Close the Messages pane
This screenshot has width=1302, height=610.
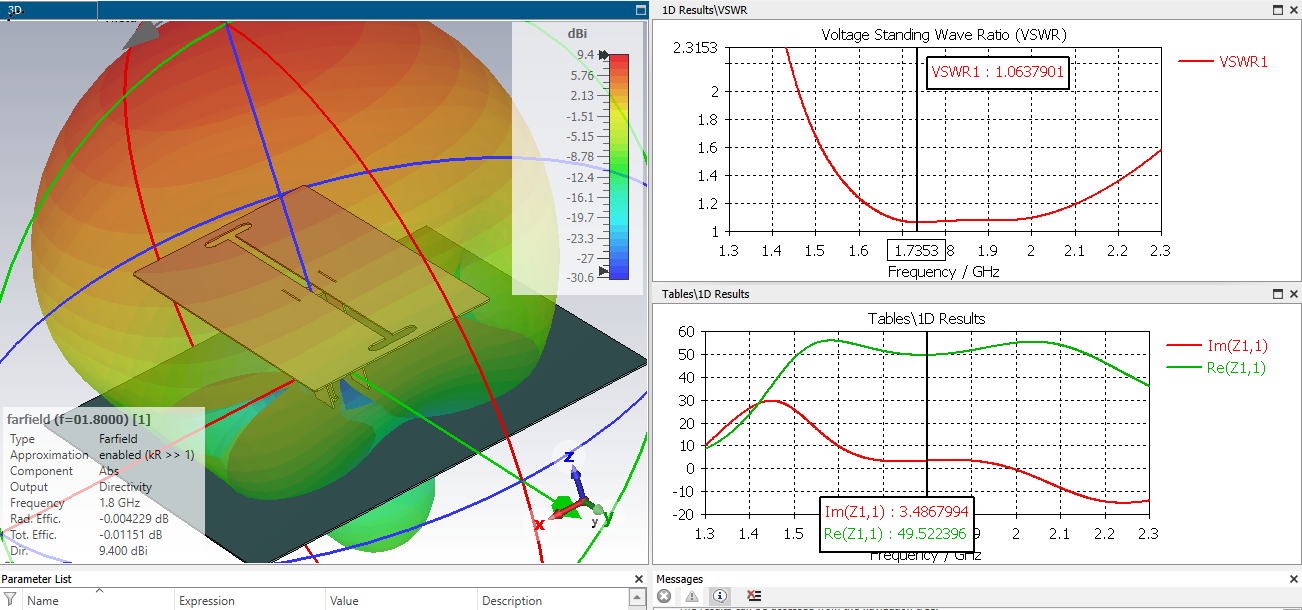click(x=1293, y=579)
